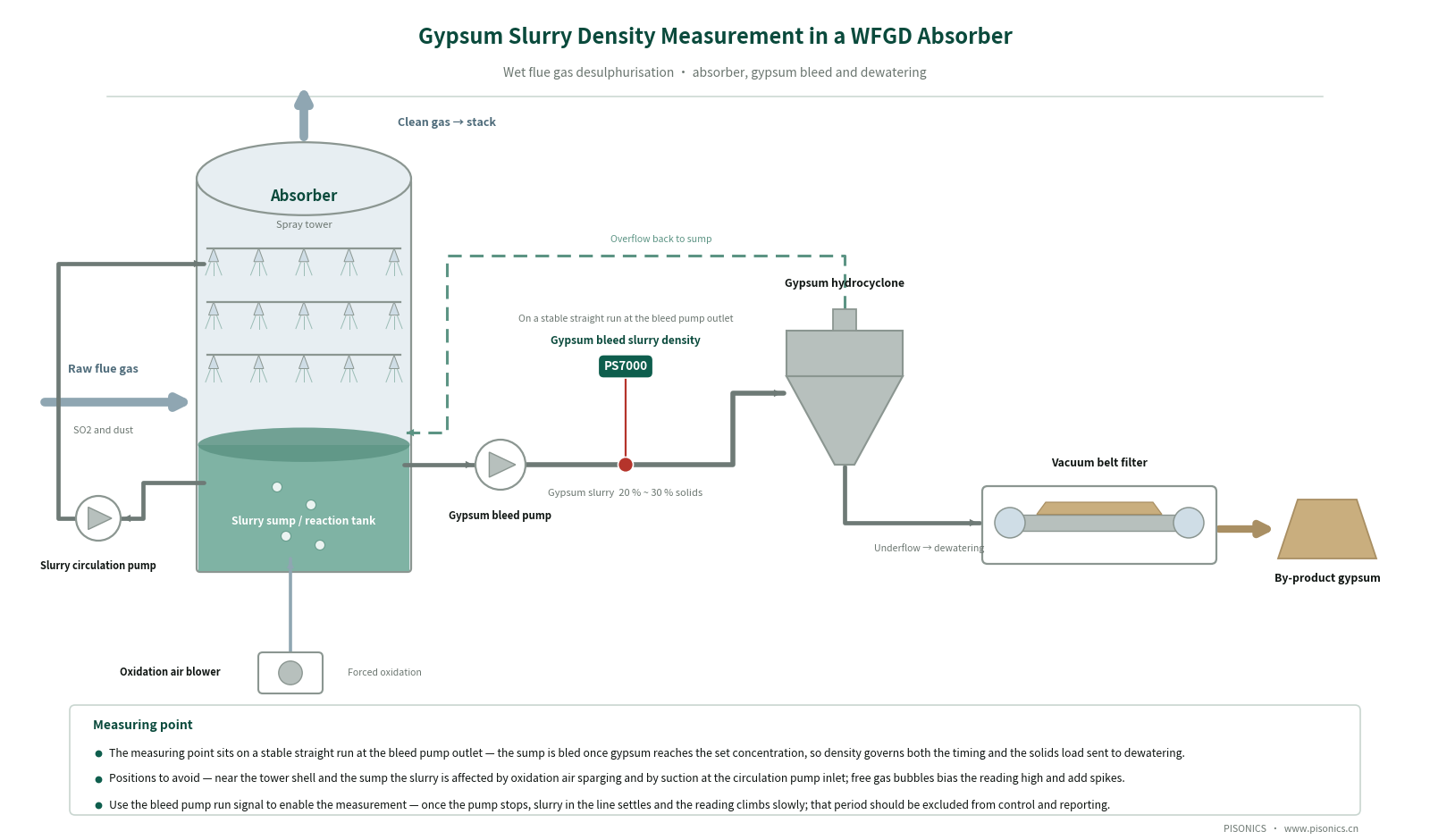The image size is (1430, 840).
Task: Click the brown arrow to by-product gypsum
Action: coord(1244,529)
